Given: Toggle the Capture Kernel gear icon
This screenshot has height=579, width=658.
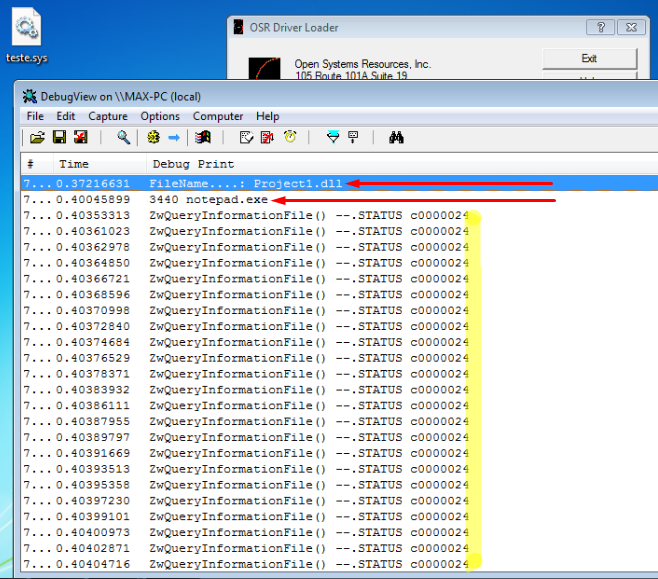Looking at the screenshot, I should [153, 138].
